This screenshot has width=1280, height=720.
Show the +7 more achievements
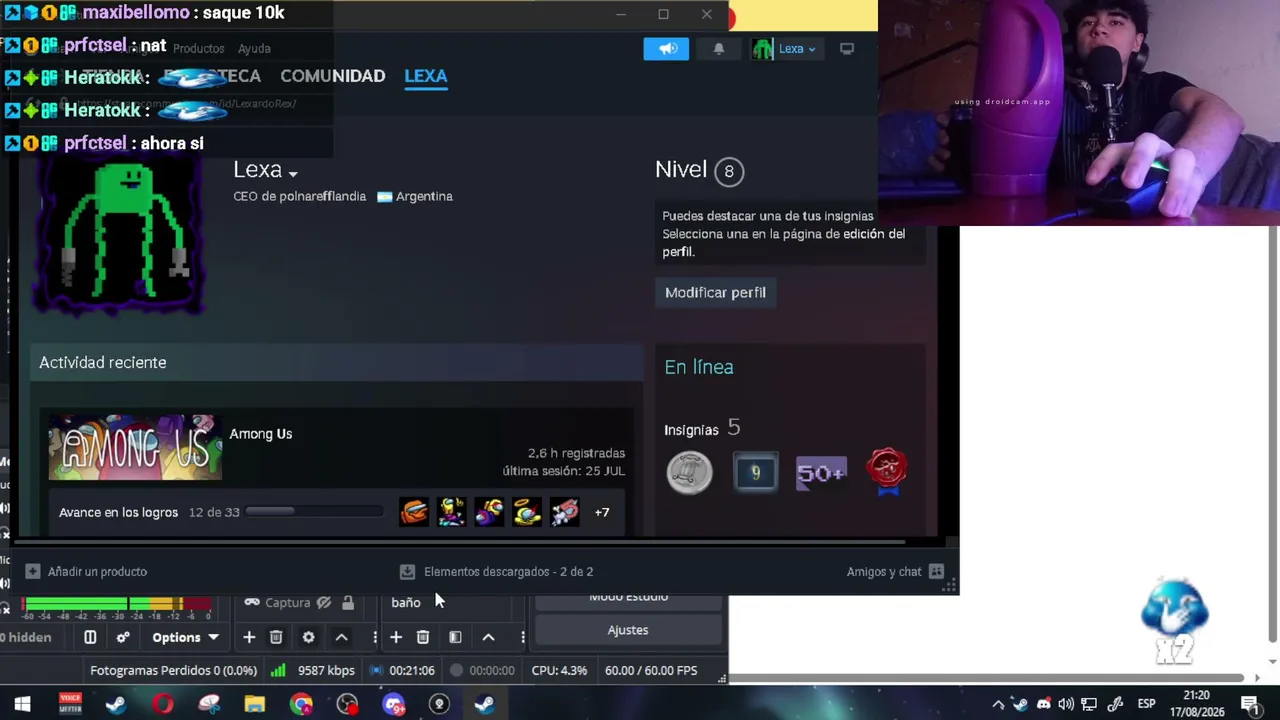pos(602,512)
